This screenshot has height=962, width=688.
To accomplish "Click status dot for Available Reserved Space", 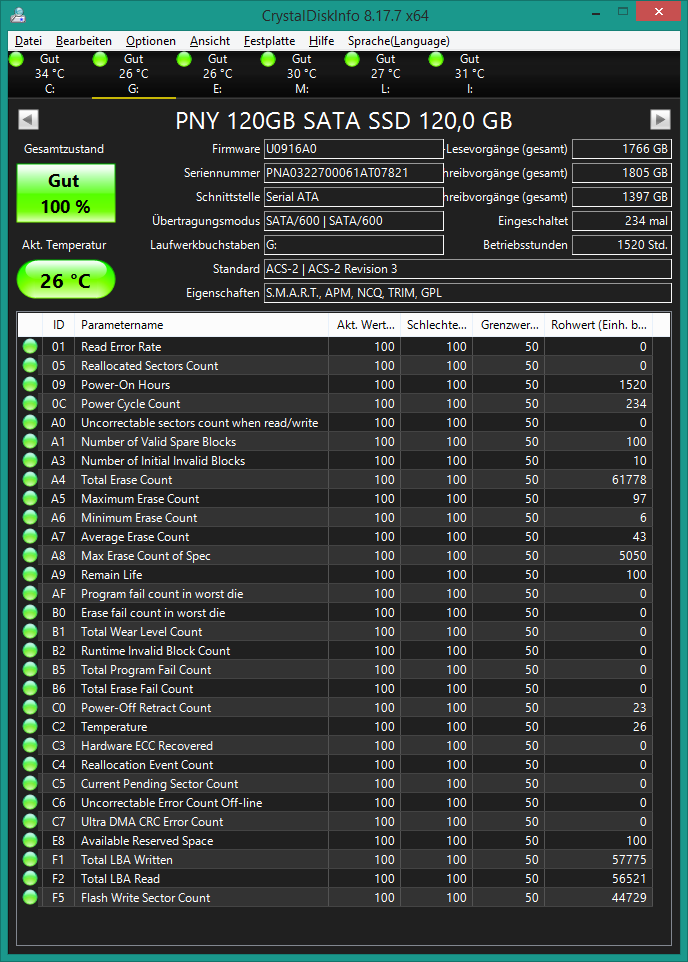I will click(x=29, y=841).
